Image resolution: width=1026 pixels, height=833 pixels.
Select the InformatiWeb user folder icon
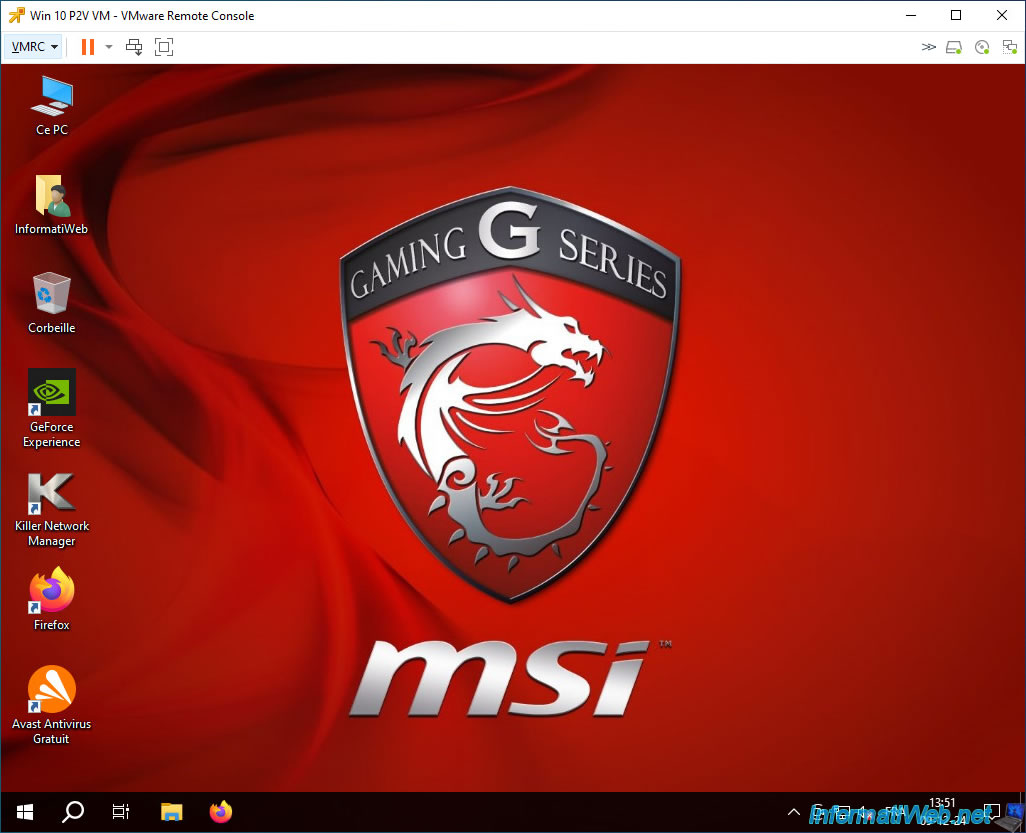pyautogui.click(x=52, y=204)
